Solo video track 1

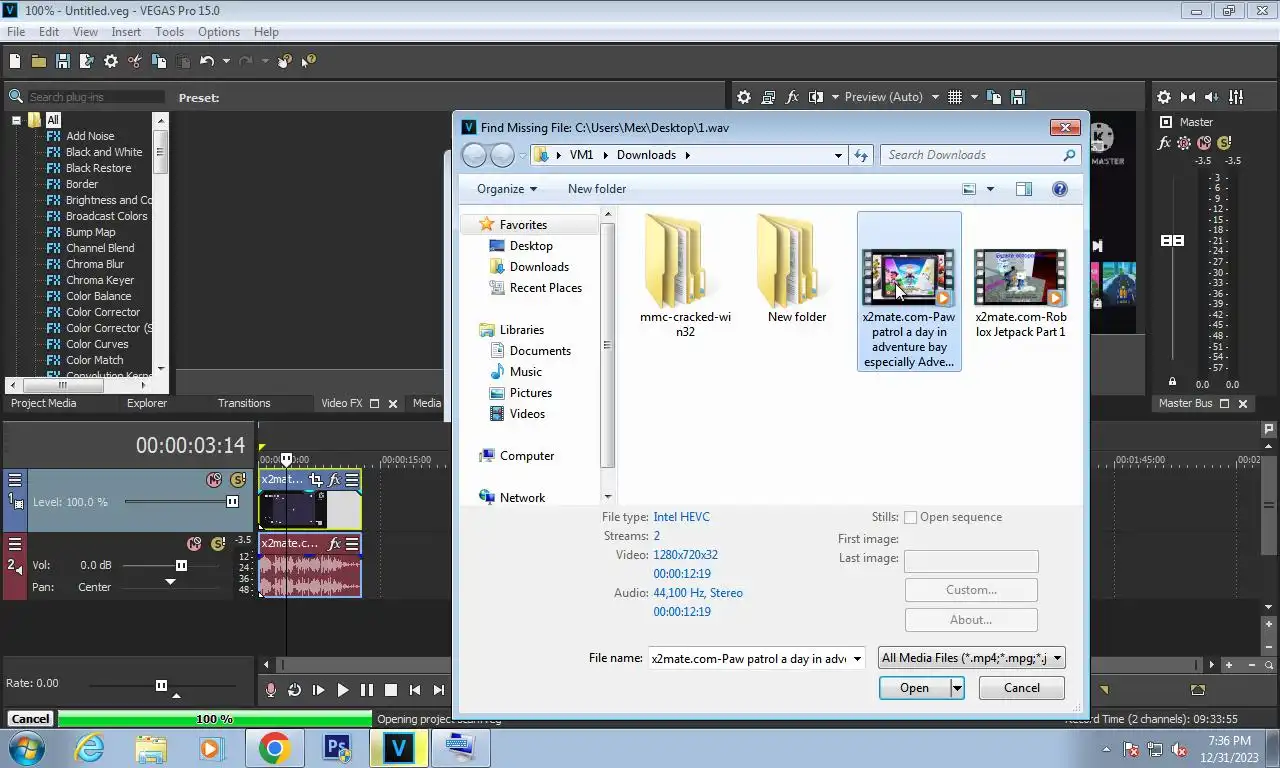[238, 480]
